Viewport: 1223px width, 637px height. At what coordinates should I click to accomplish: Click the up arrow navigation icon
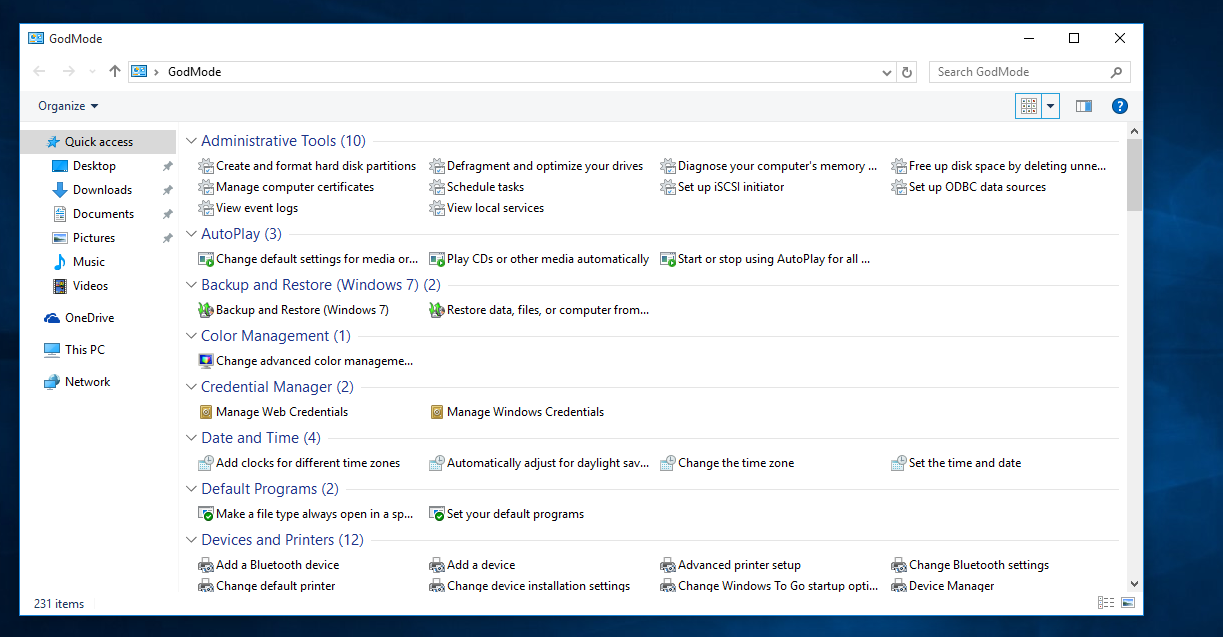coord(115,71)
